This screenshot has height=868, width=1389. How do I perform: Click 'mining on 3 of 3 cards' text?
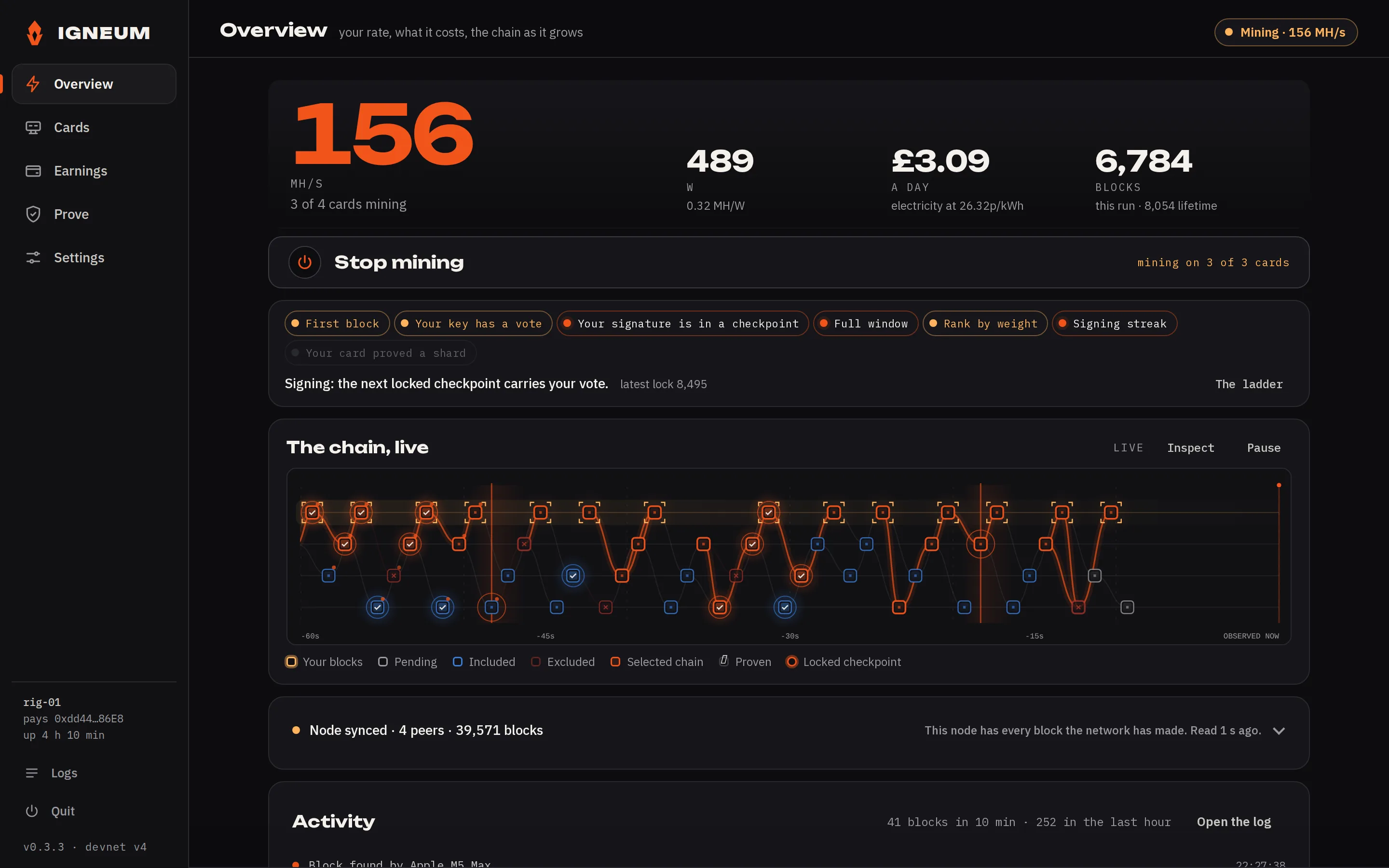coord(1213,262)
